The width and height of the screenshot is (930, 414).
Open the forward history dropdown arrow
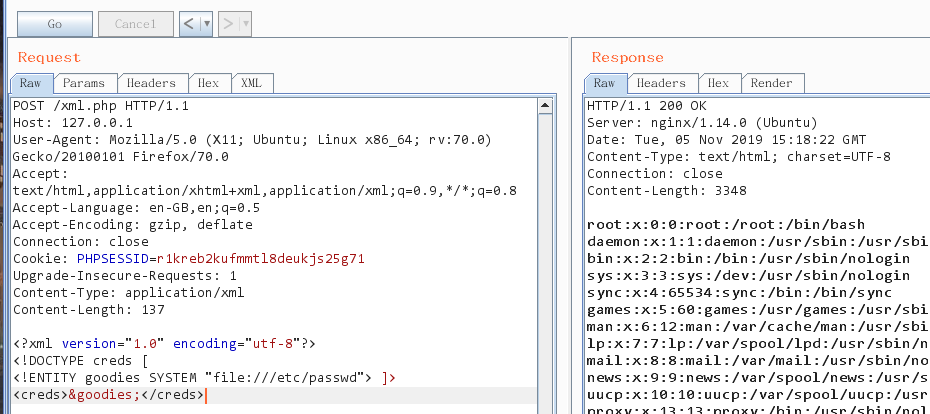pyautogui.click(x=245, y=24)
